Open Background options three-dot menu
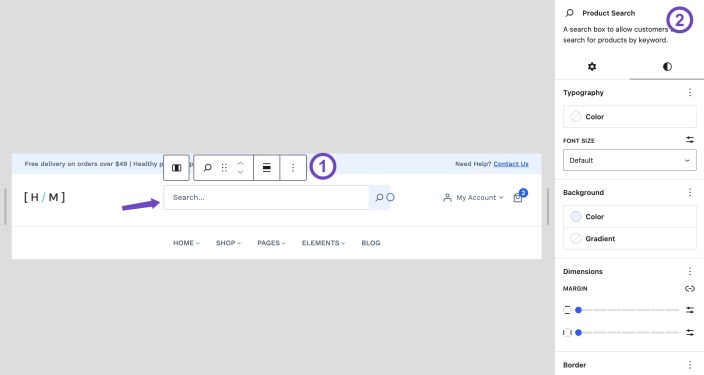 690,192
